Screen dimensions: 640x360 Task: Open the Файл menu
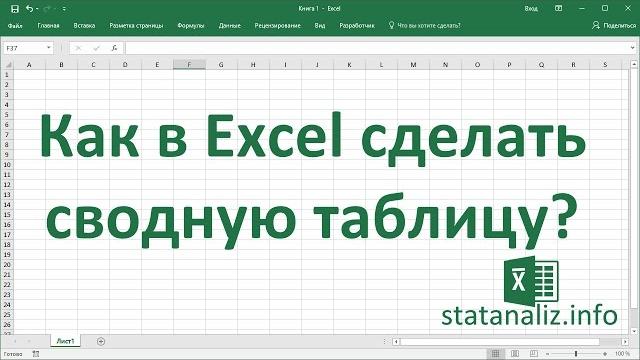15,26
